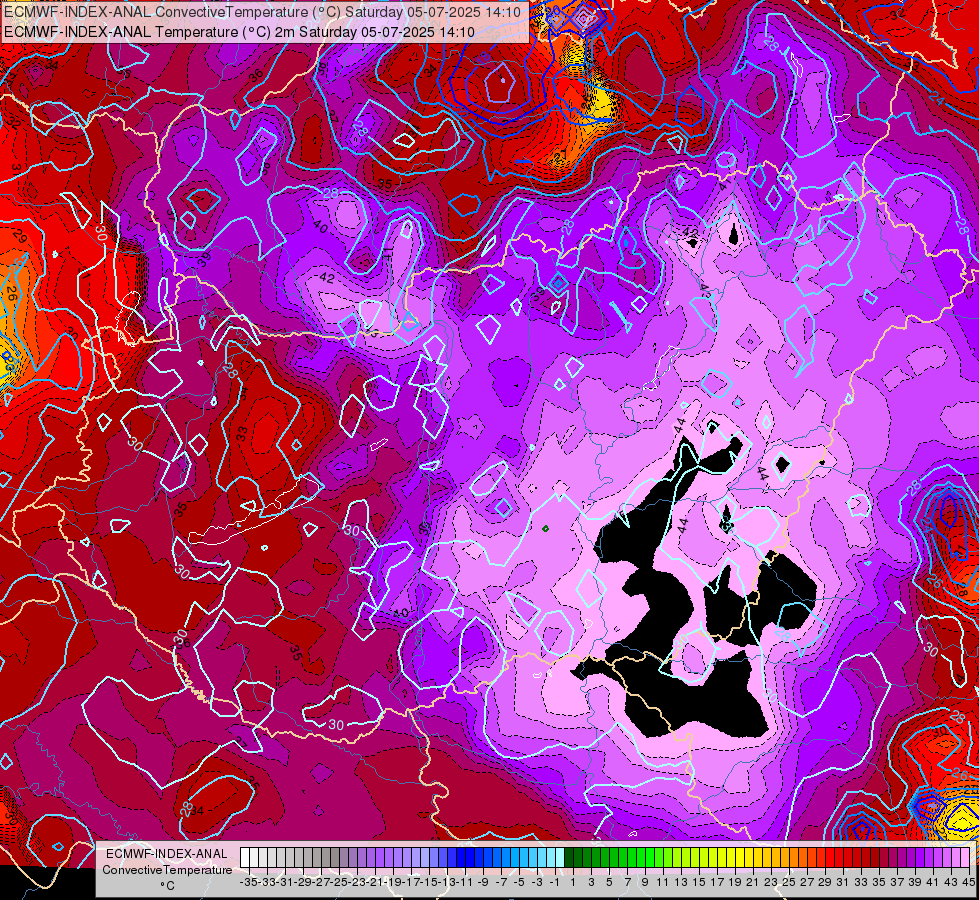Click the ECMWF-INDEX-ANAL label in the legend
Viewport: 979px width, 900px height.
click(167, 854)
